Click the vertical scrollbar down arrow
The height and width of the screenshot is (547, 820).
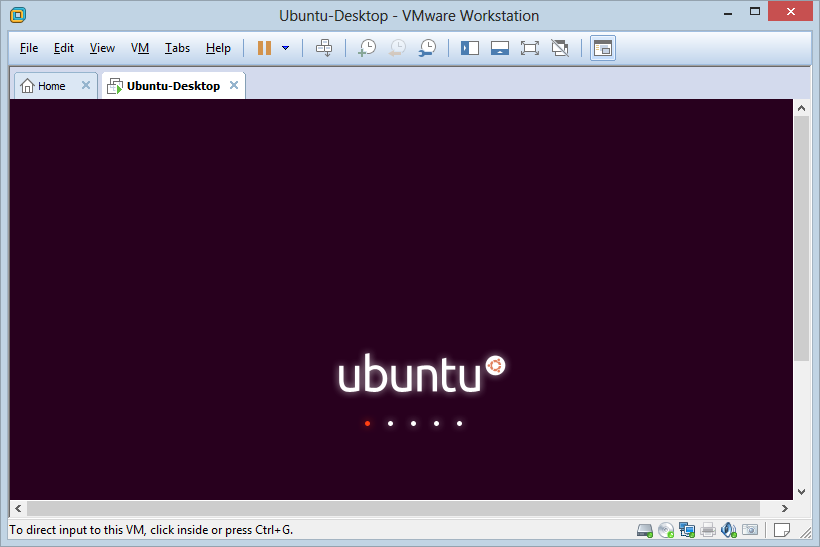click(801, 492)
